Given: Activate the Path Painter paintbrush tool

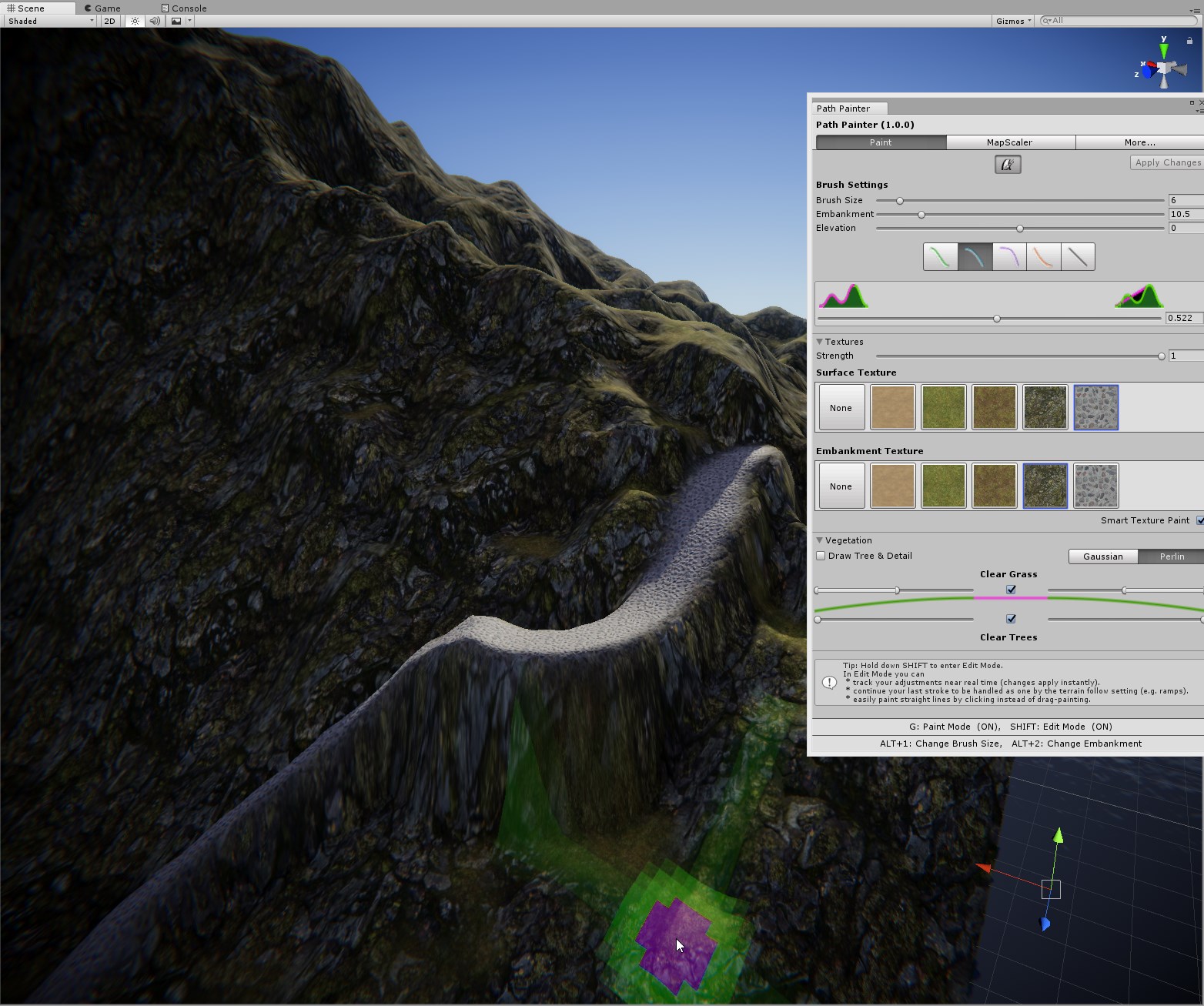Looking at the screenshot, I should point(1008,164).
